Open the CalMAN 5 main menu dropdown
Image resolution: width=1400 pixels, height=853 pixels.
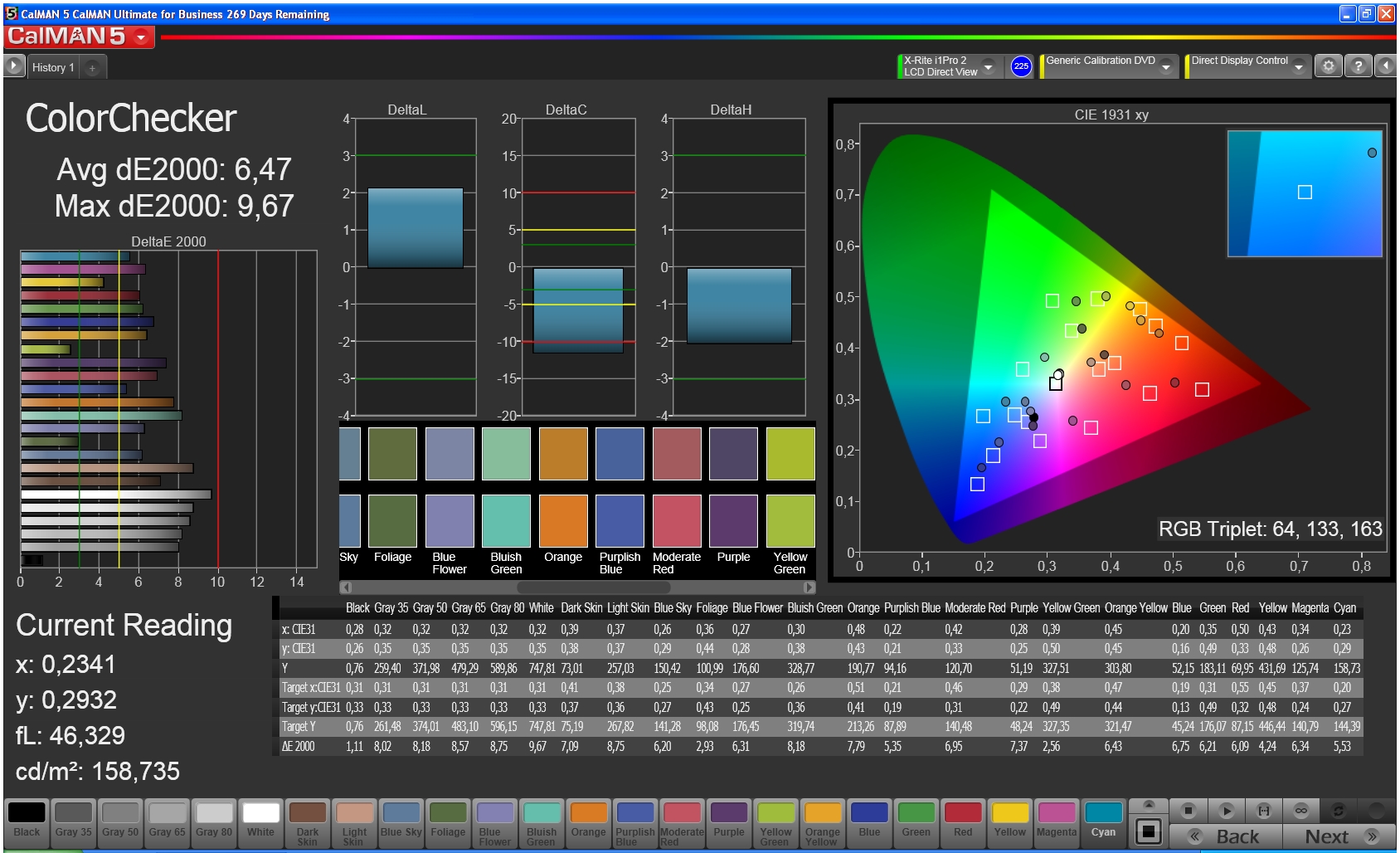coord(142,37)
